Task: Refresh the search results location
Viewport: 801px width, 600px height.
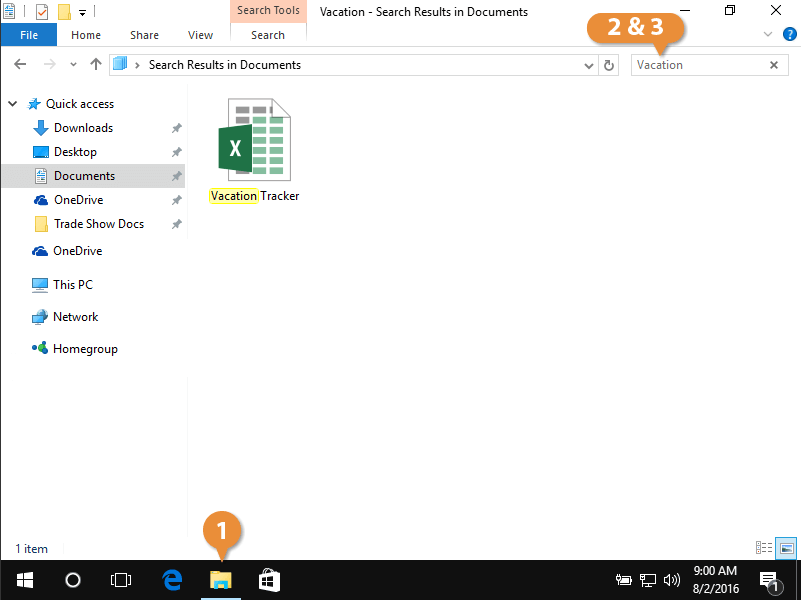Action: pyautogui.click(x=609, y=65)
